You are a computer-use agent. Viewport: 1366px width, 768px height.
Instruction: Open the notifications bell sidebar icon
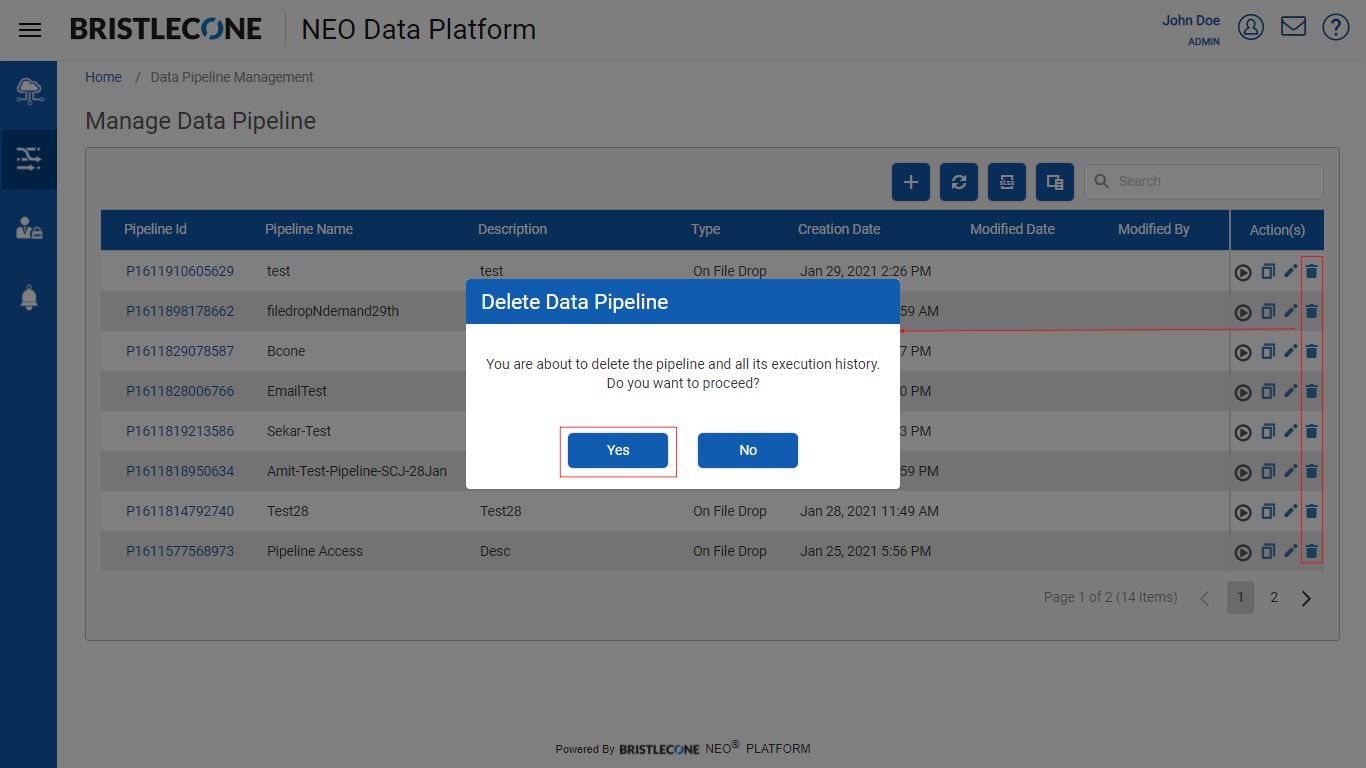29,297
